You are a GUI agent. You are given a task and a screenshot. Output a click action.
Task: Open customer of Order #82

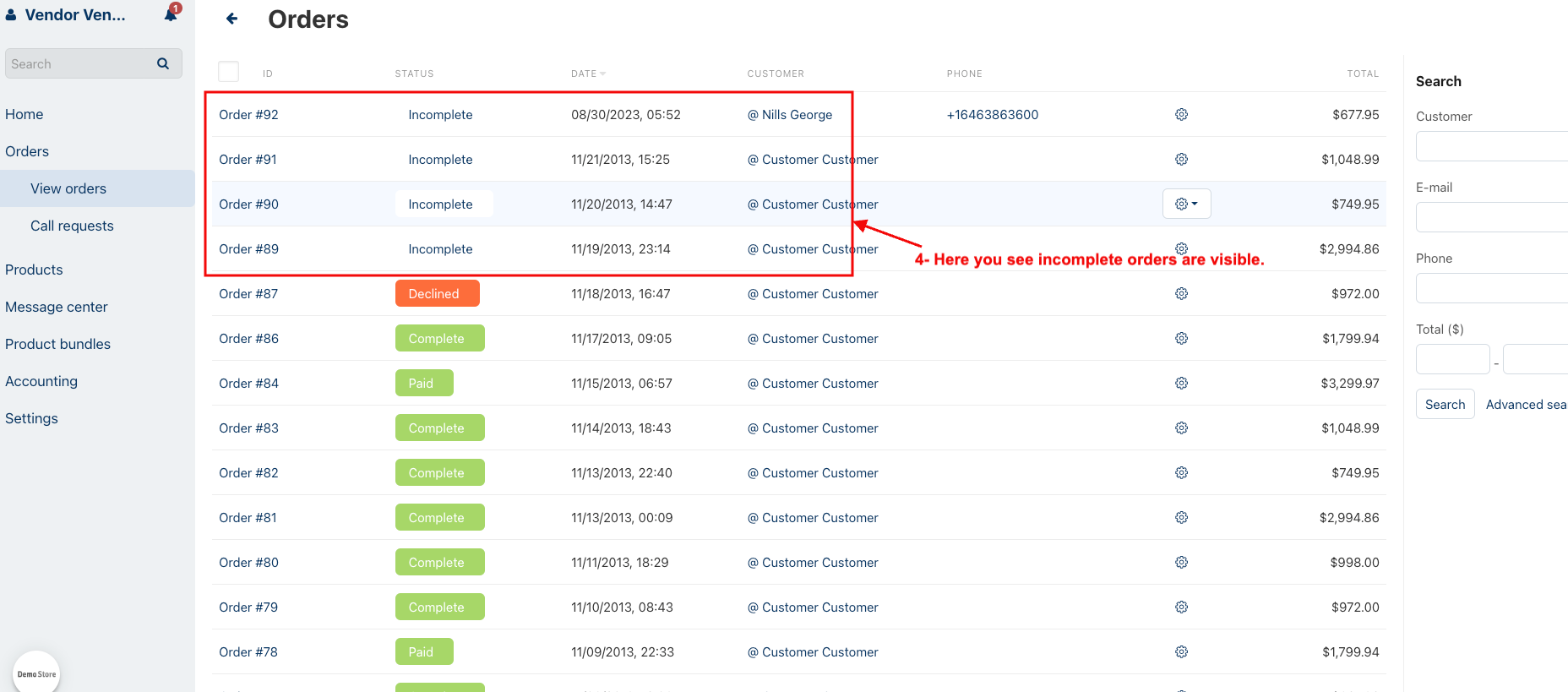[x=819, y=473]
